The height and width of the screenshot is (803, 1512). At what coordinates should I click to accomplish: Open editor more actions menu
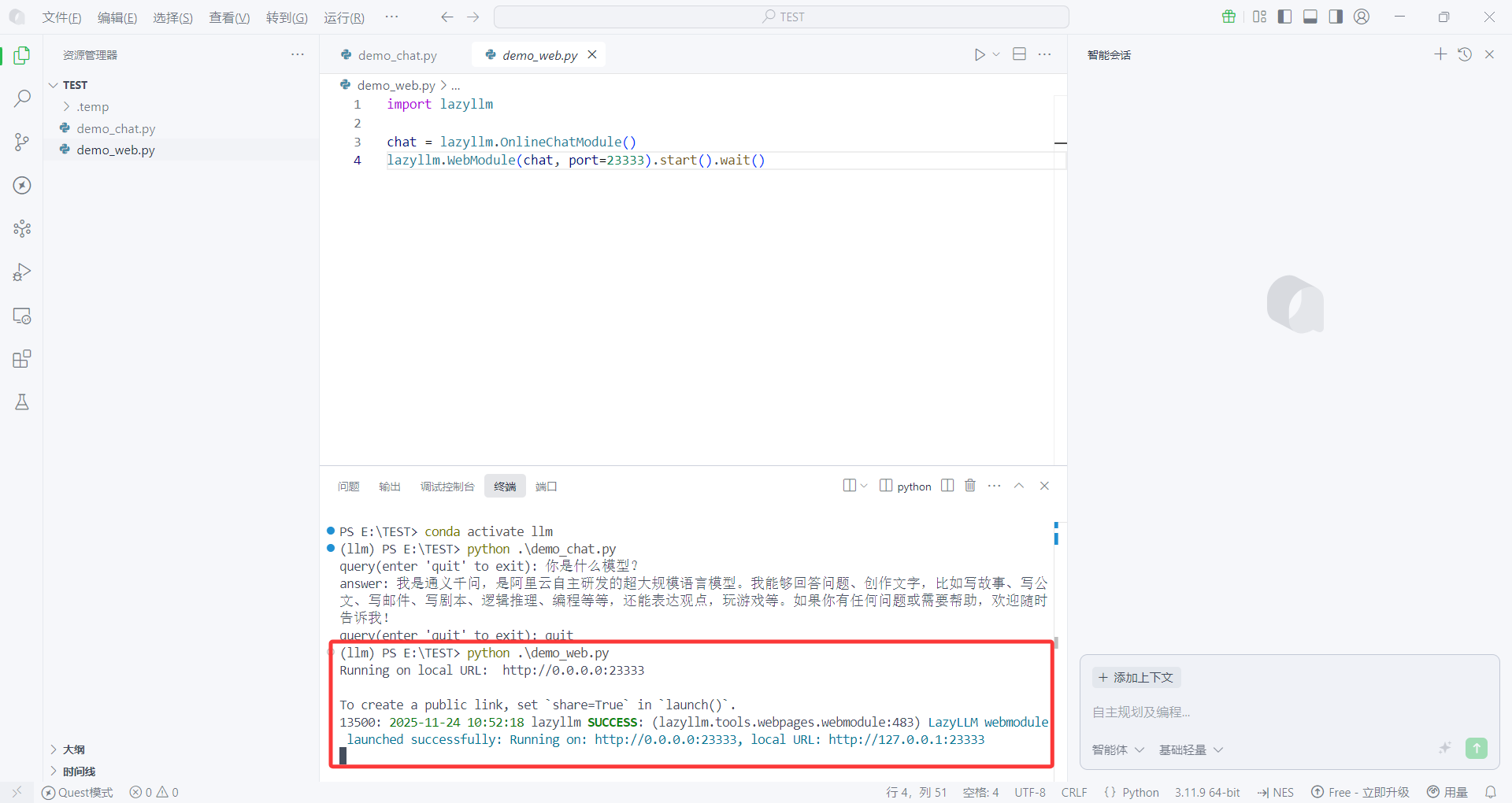1044,54
